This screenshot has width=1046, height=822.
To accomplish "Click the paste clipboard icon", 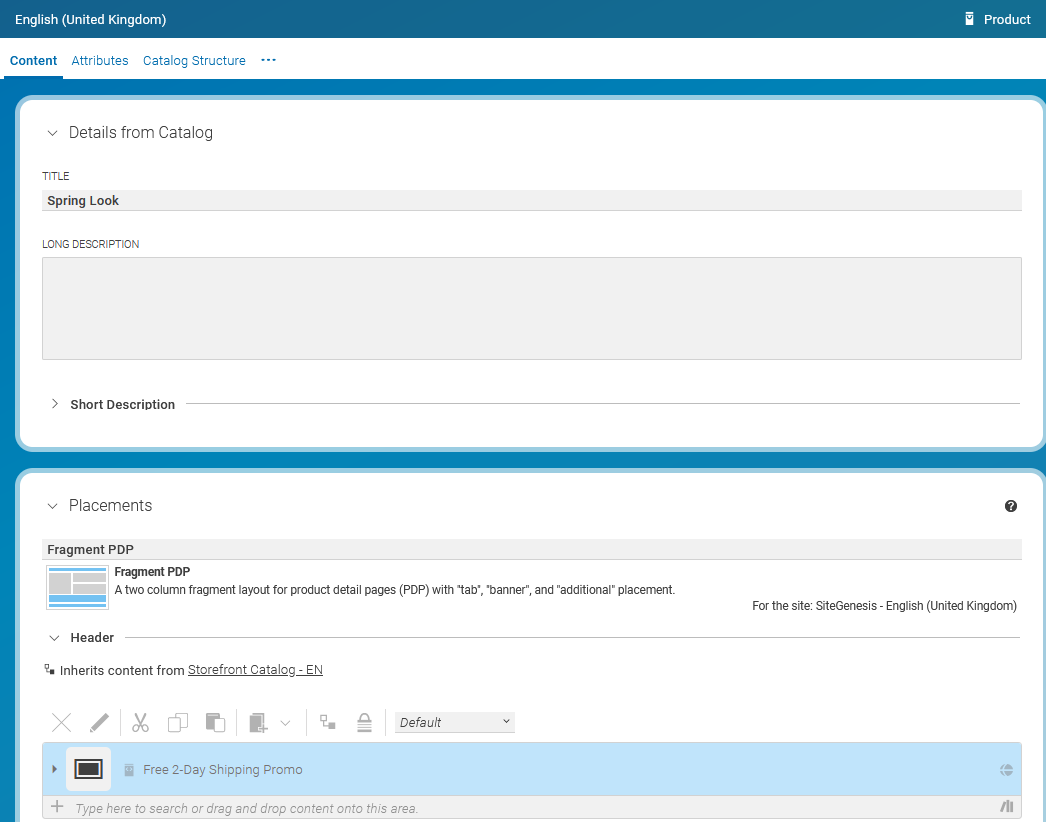I will (215, 722).
